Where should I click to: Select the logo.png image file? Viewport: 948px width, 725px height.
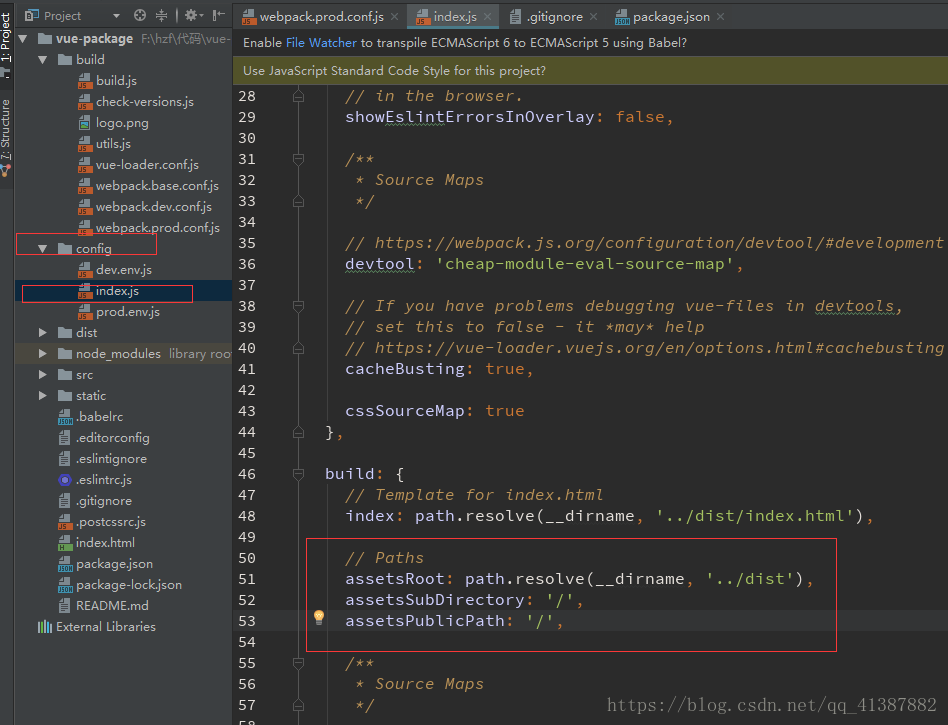[121, 123]
